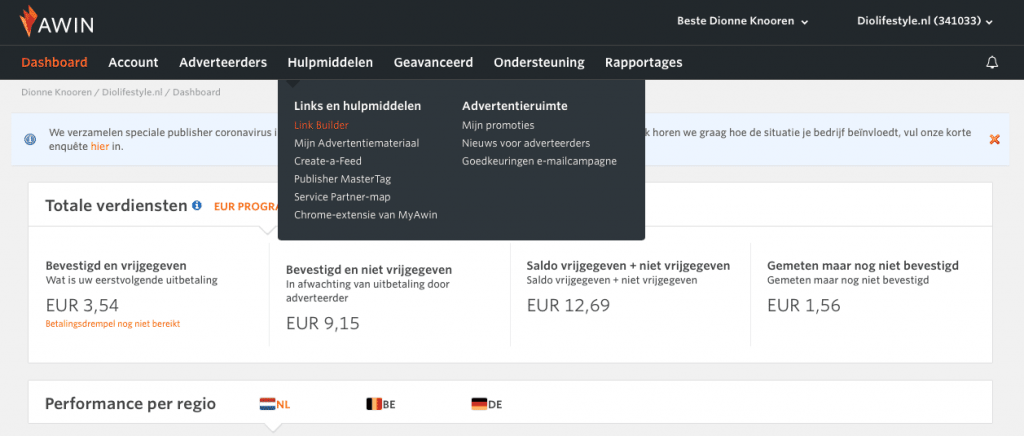
Task: Click Bevestigd en vrijgegeven label
Action: 116,266
